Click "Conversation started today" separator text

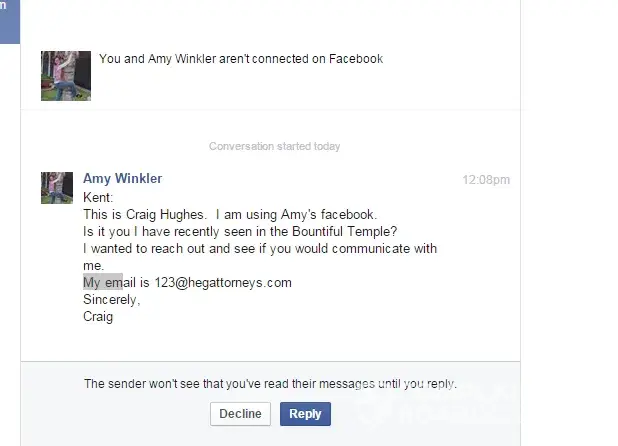pos(274,146)
